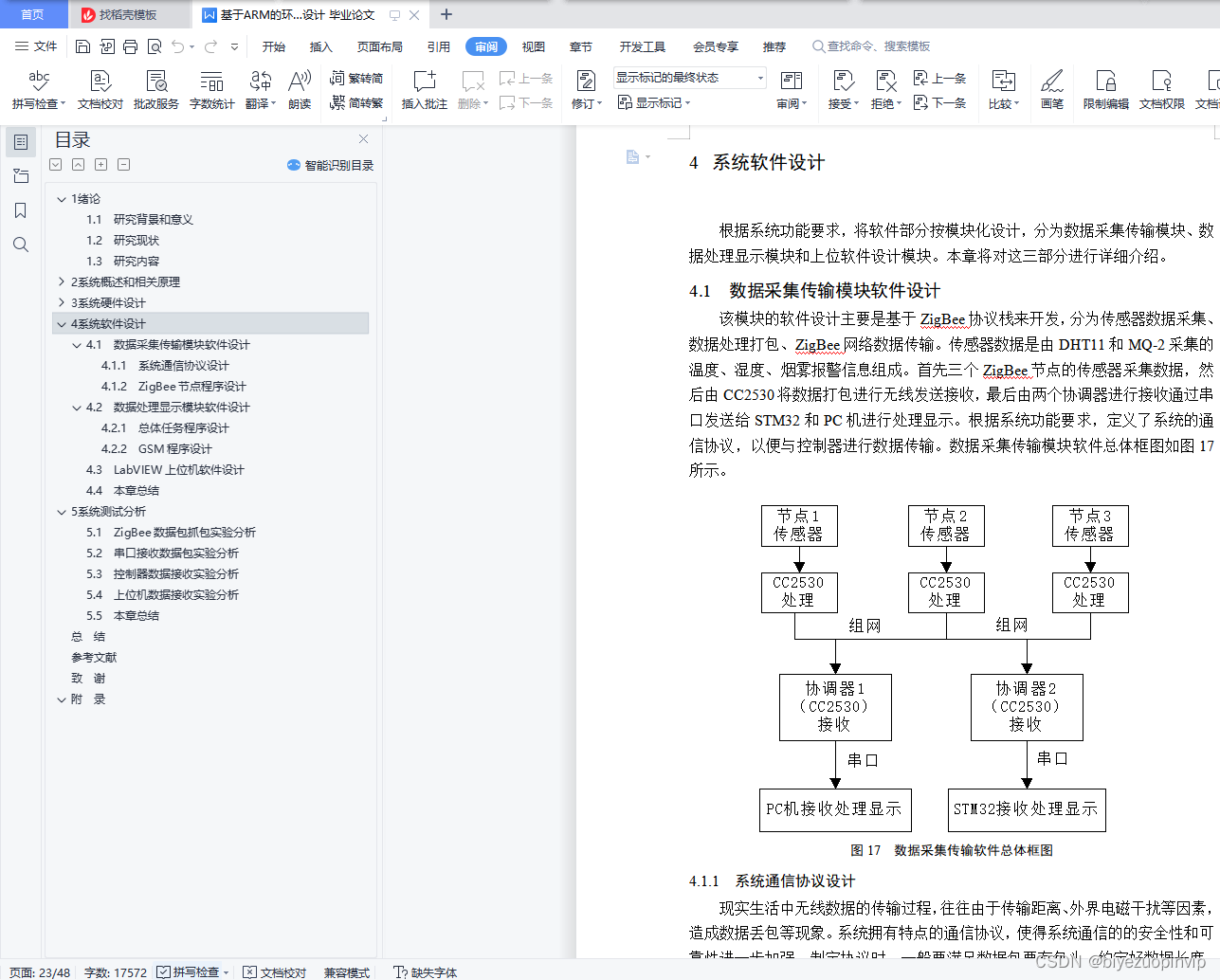Open the 审阅 review pane button
Screen dimensions: 1220x980
(792, 90)
